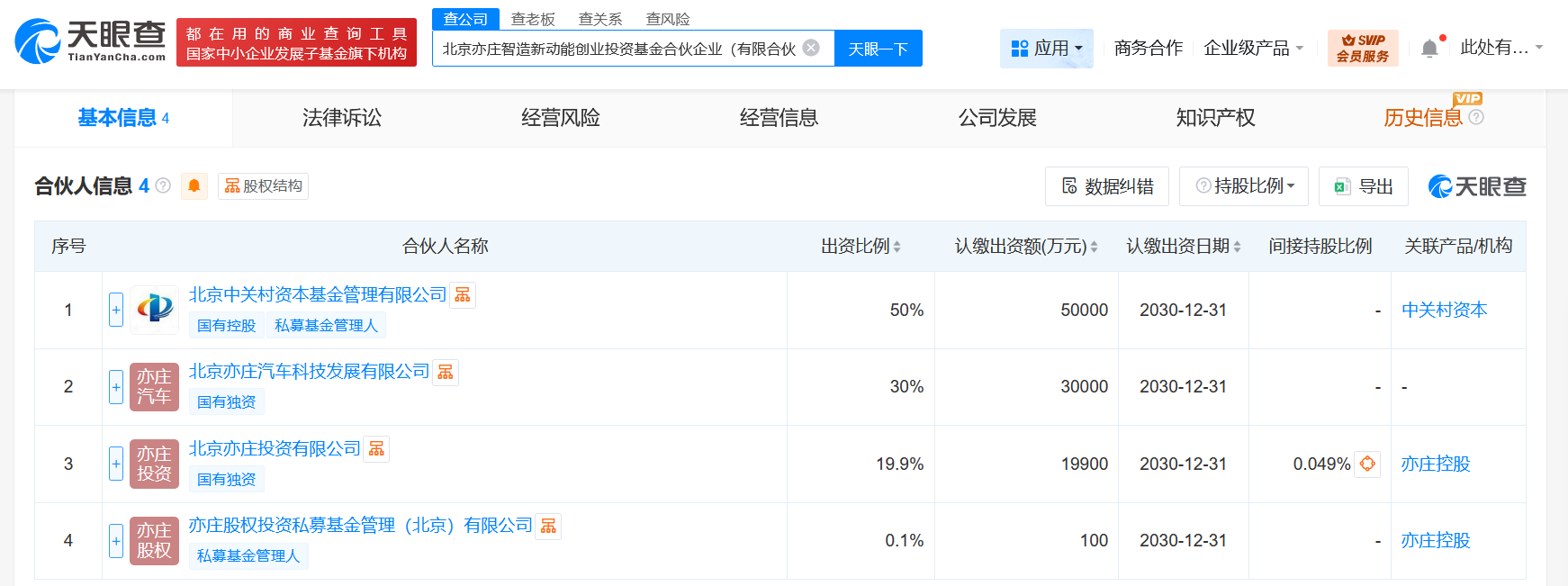
Task: Expand row 3 北京亦庄投资有限公司 plus toggle
Action: click(x=116, y=464)
